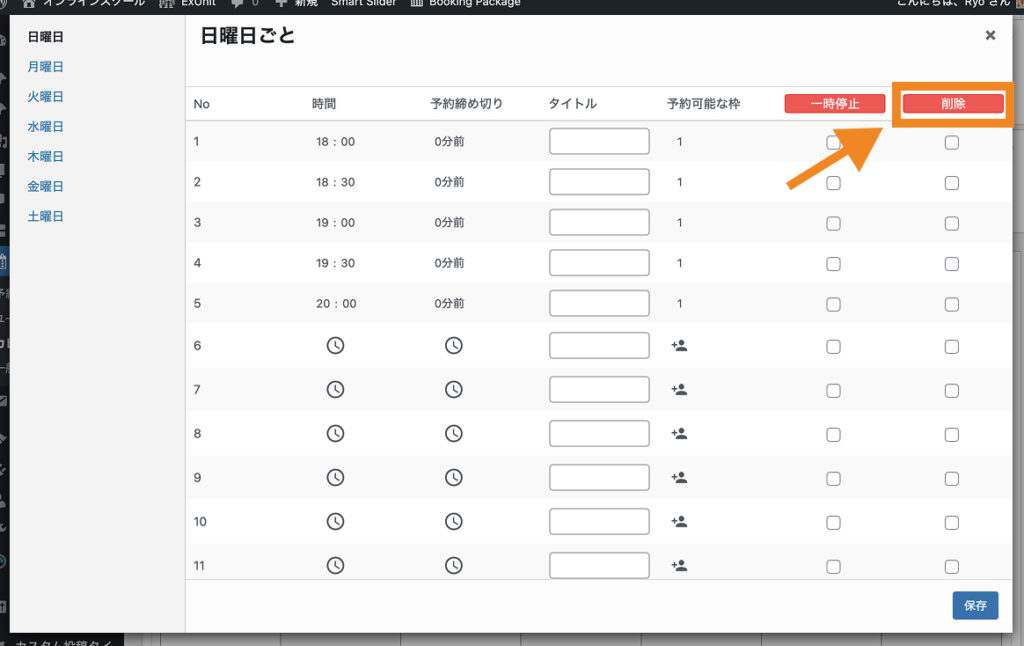Open Smart Slider in the admin bar

pos(363,3)
